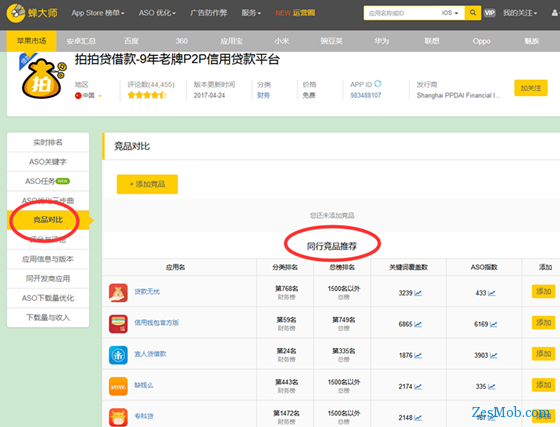Open APP ID 983488107 link
560x427 pixels.
(x=366, y=95)
